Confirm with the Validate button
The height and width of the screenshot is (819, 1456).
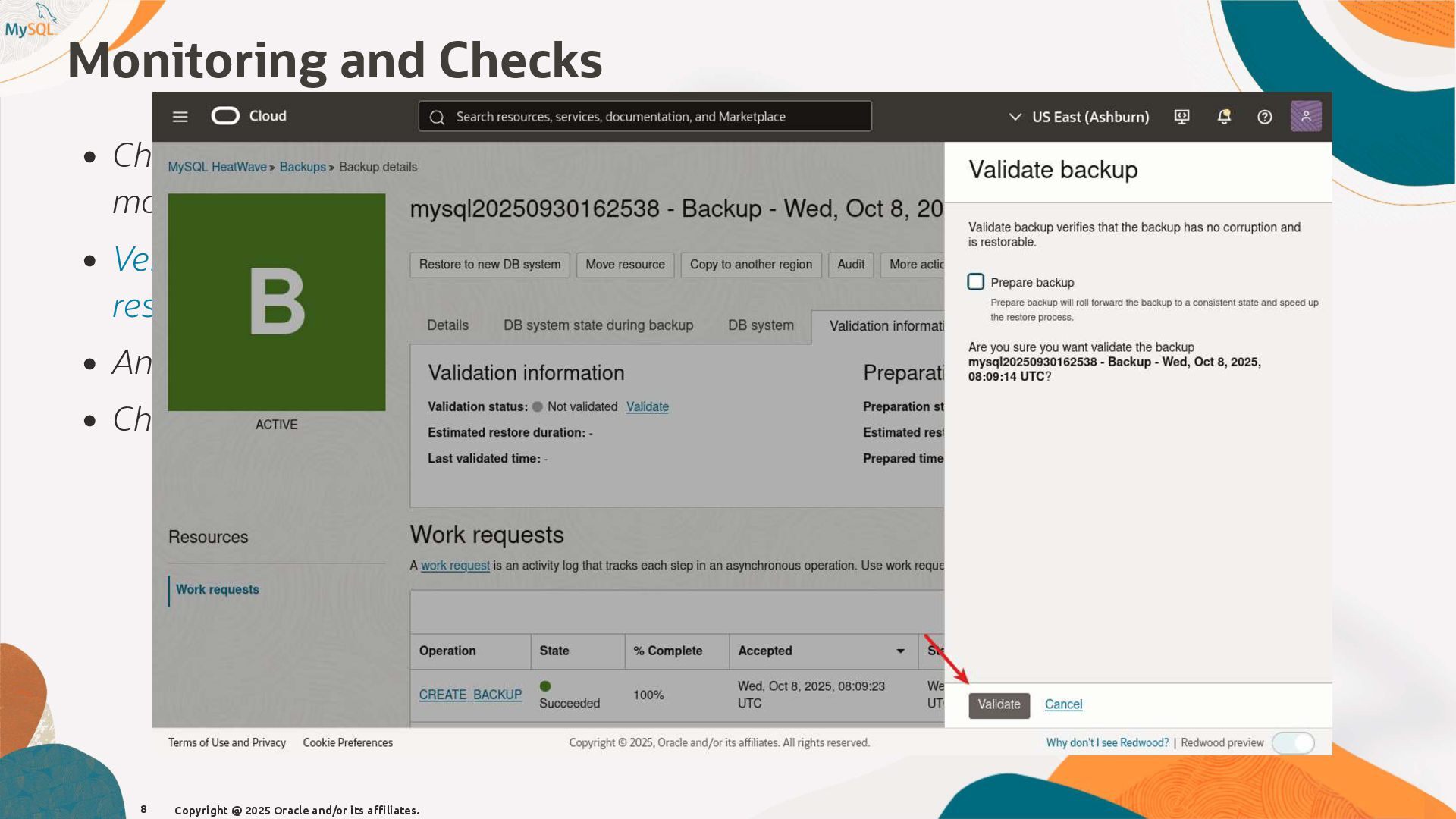998,704
